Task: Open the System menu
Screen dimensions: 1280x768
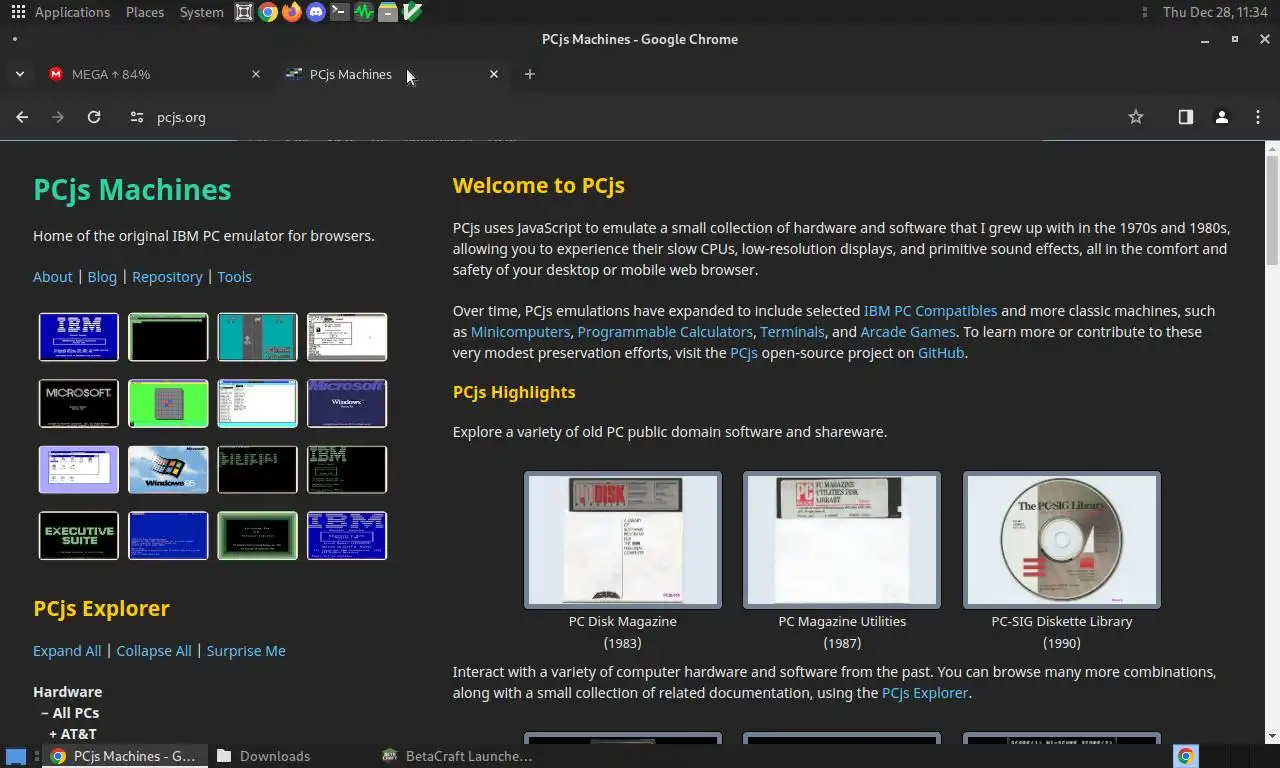Action: tap(201, 12)
